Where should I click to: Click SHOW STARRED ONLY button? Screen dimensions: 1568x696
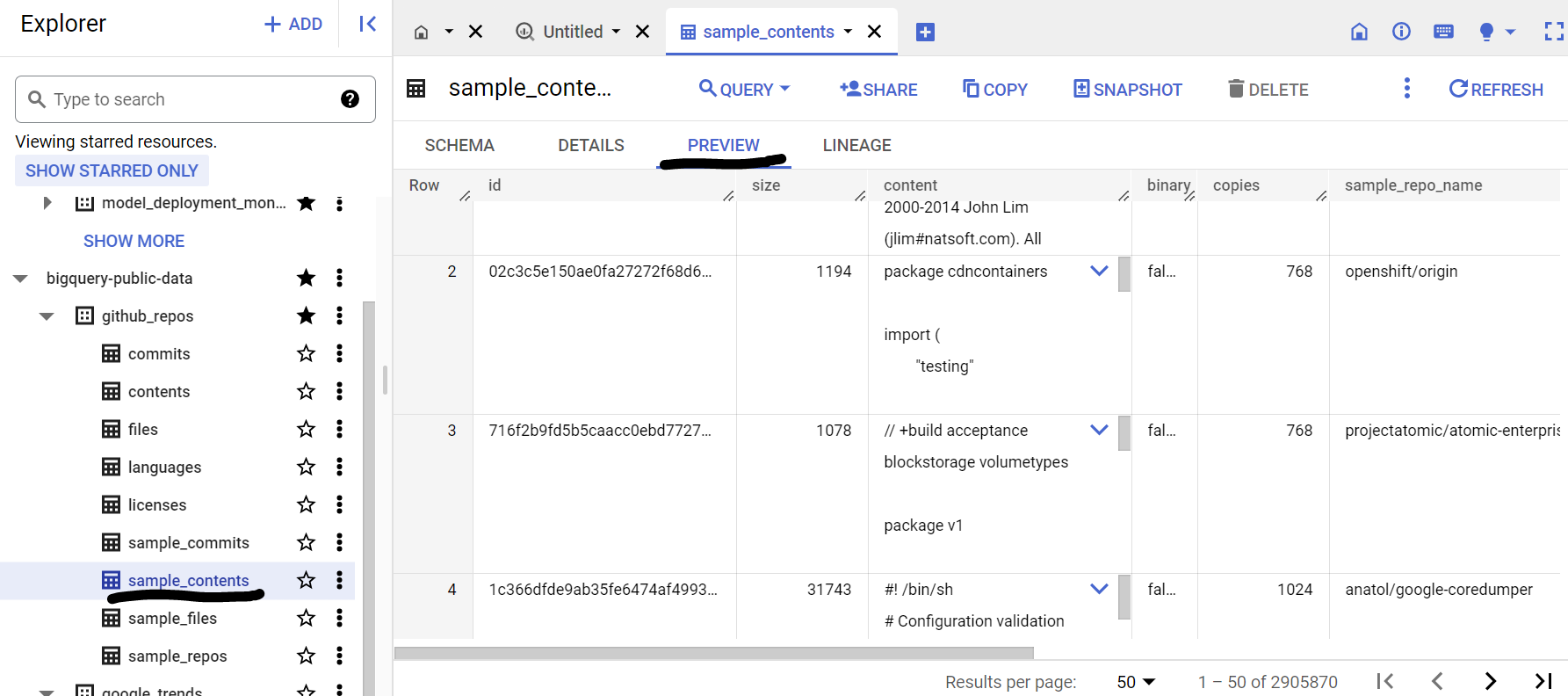coord(112,170)
